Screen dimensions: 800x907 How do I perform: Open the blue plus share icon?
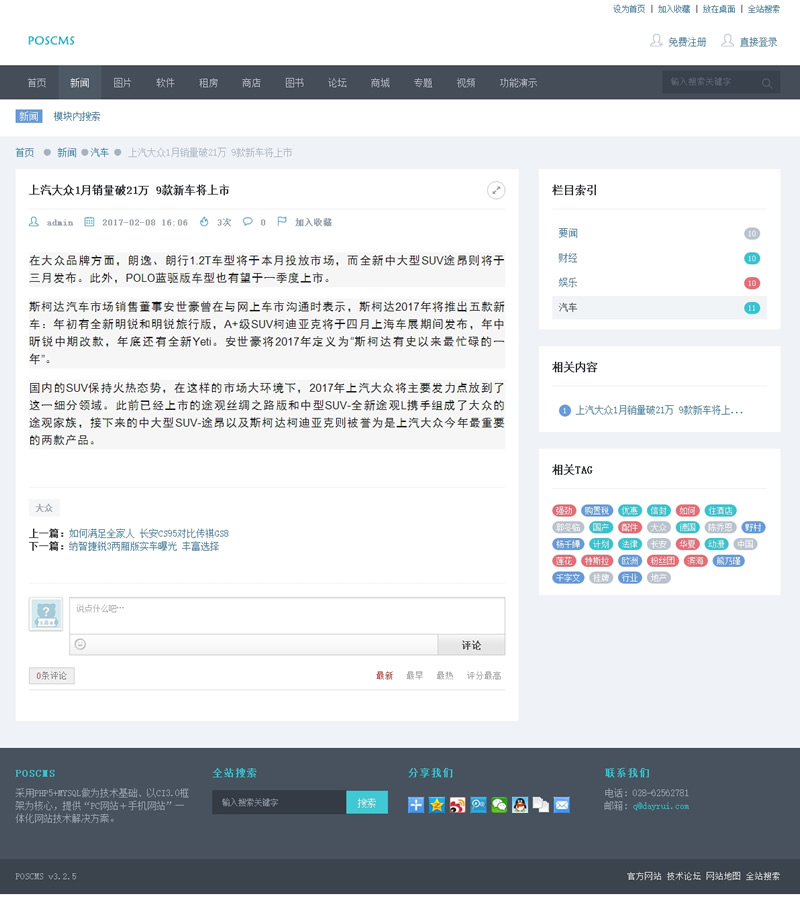coord(416,804)
